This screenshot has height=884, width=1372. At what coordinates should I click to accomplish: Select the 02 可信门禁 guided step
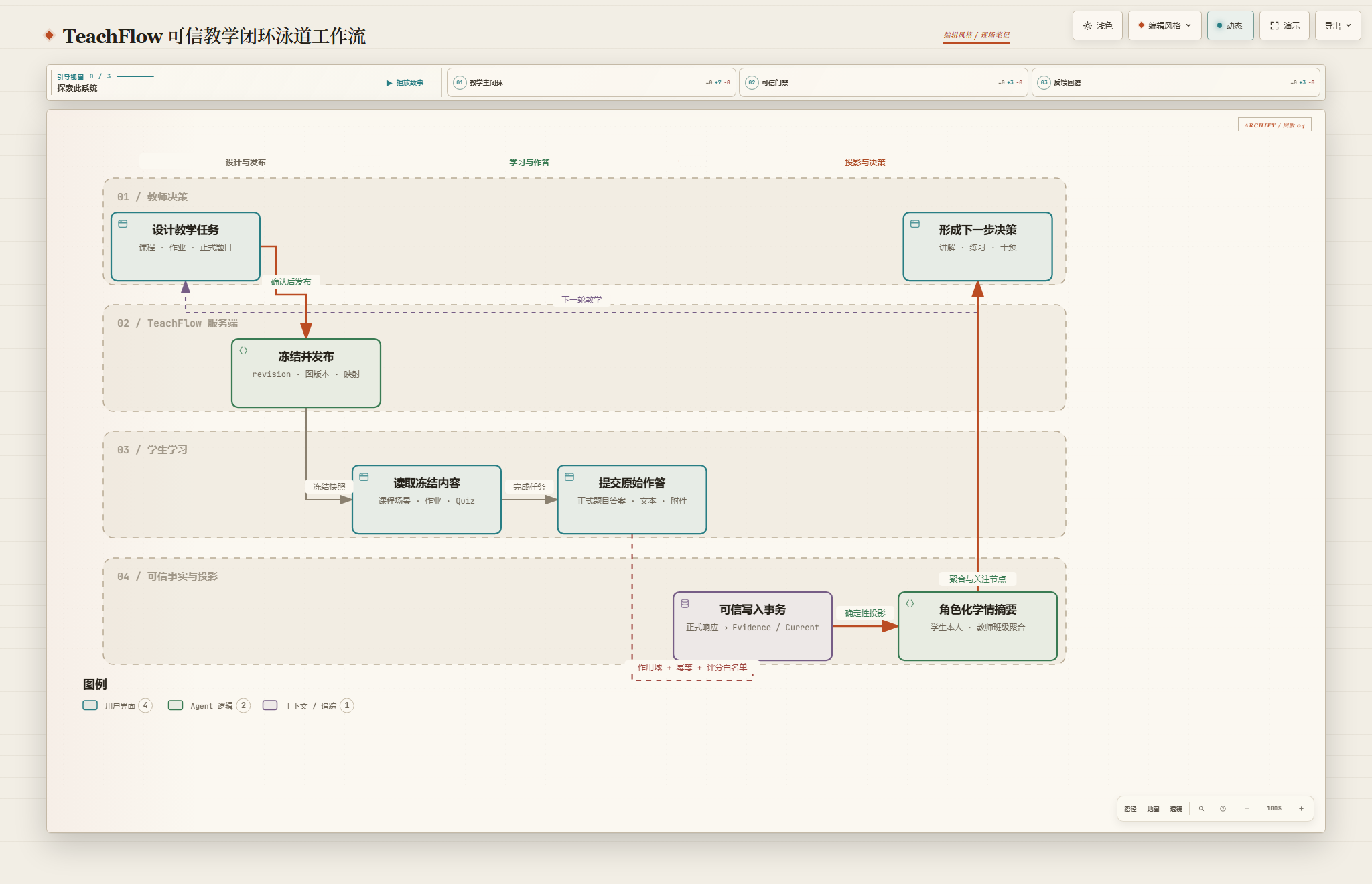(x=883, y=82)
